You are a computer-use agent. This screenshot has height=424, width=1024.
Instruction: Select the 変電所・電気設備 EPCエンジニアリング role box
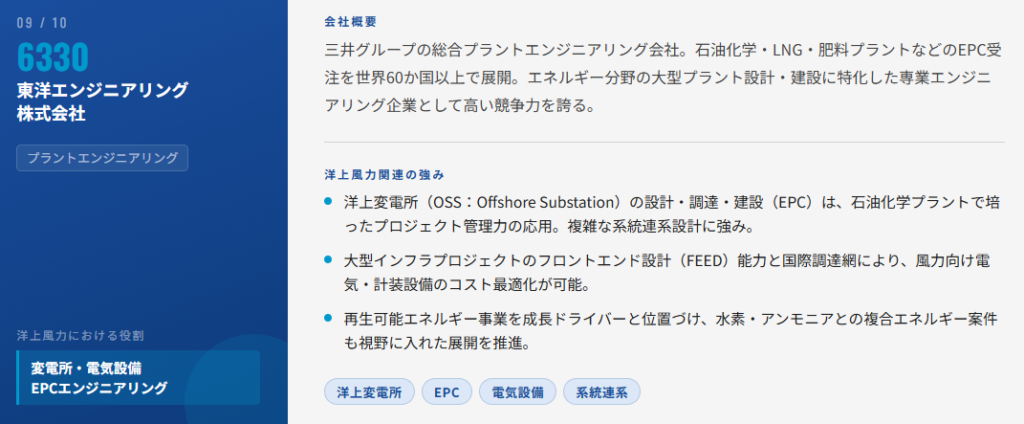click(138, 377)
